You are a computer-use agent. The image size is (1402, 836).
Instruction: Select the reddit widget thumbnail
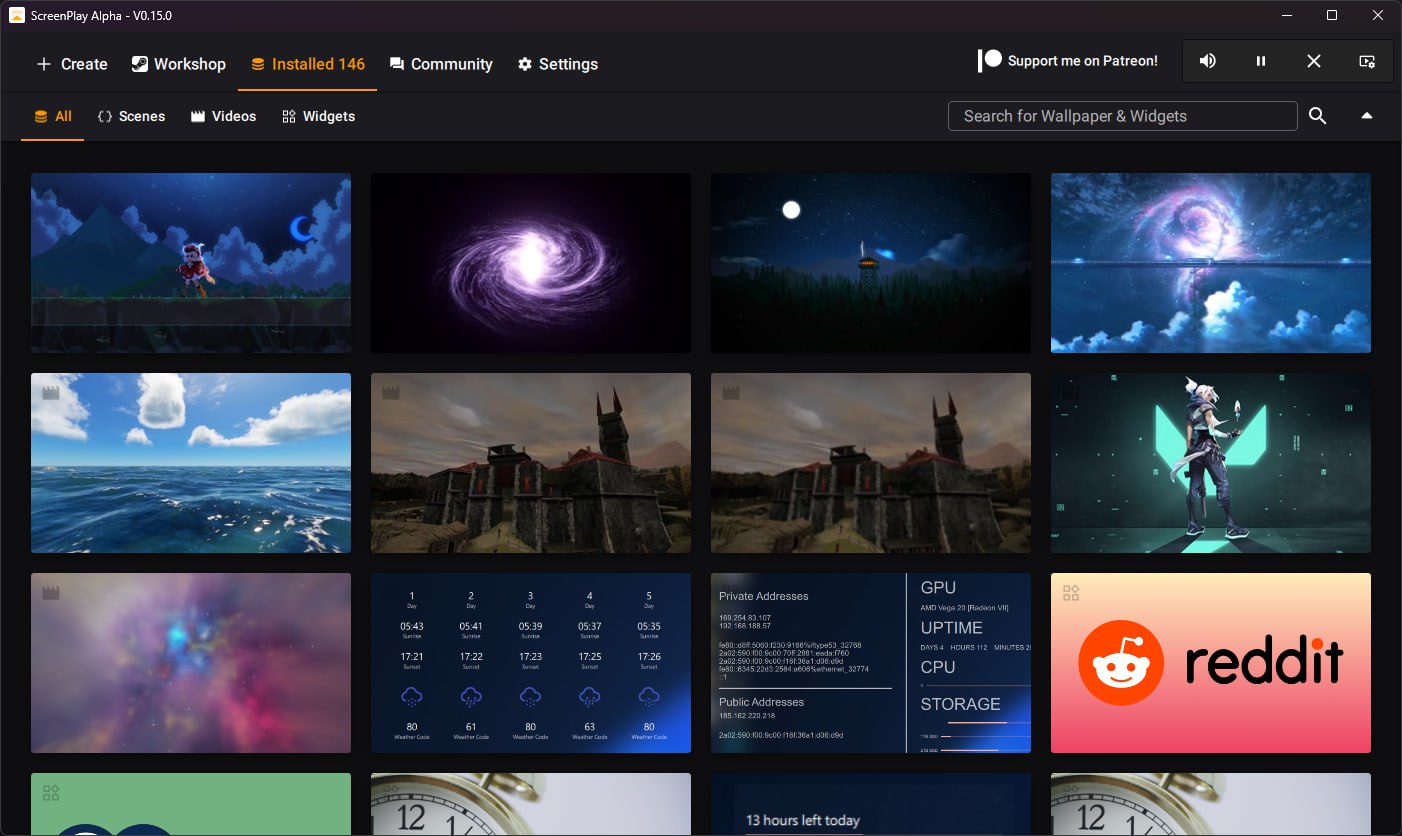[1210, 662]
